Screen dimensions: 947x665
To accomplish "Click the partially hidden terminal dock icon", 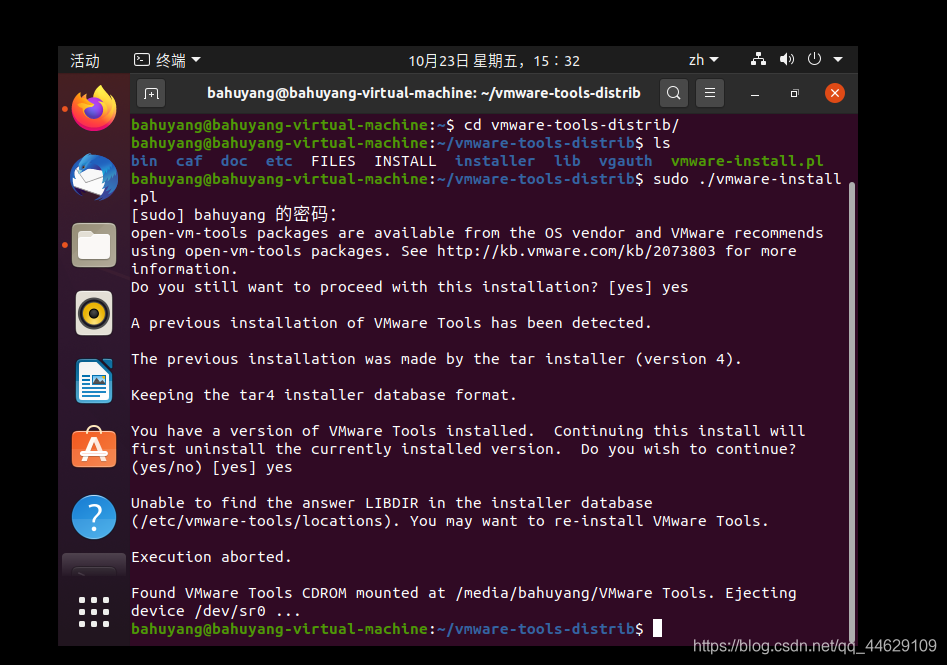I will pos(94,565).
